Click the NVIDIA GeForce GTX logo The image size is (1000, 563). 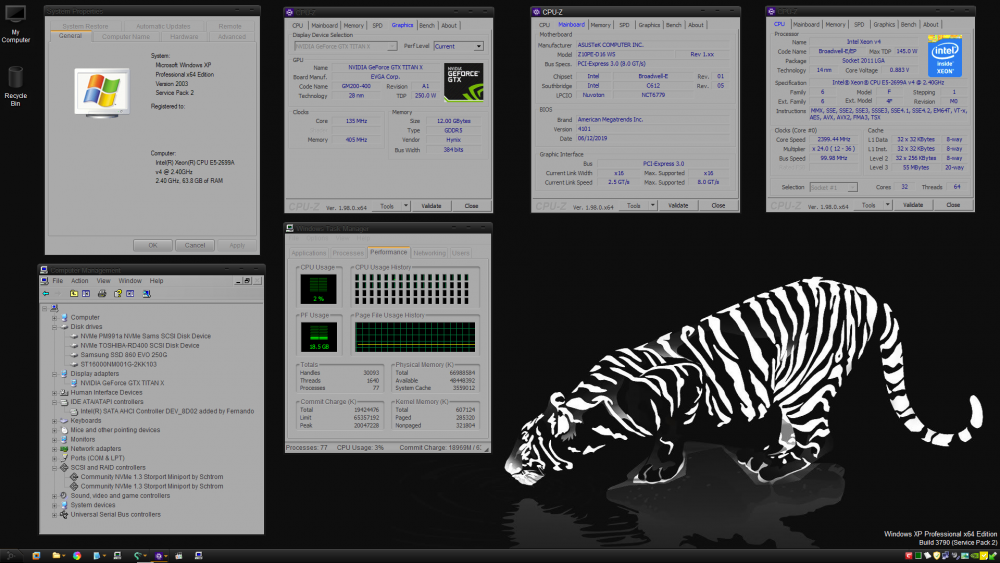[x=463, y=83]
